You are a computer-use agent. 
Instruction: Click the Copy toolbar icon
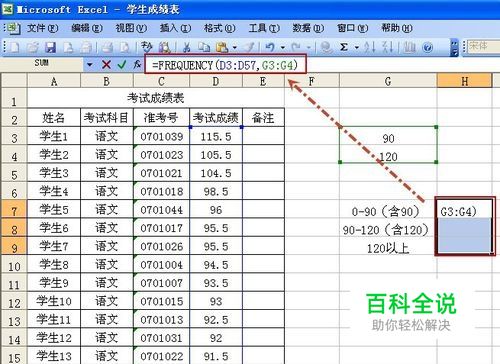click(204, 47)
